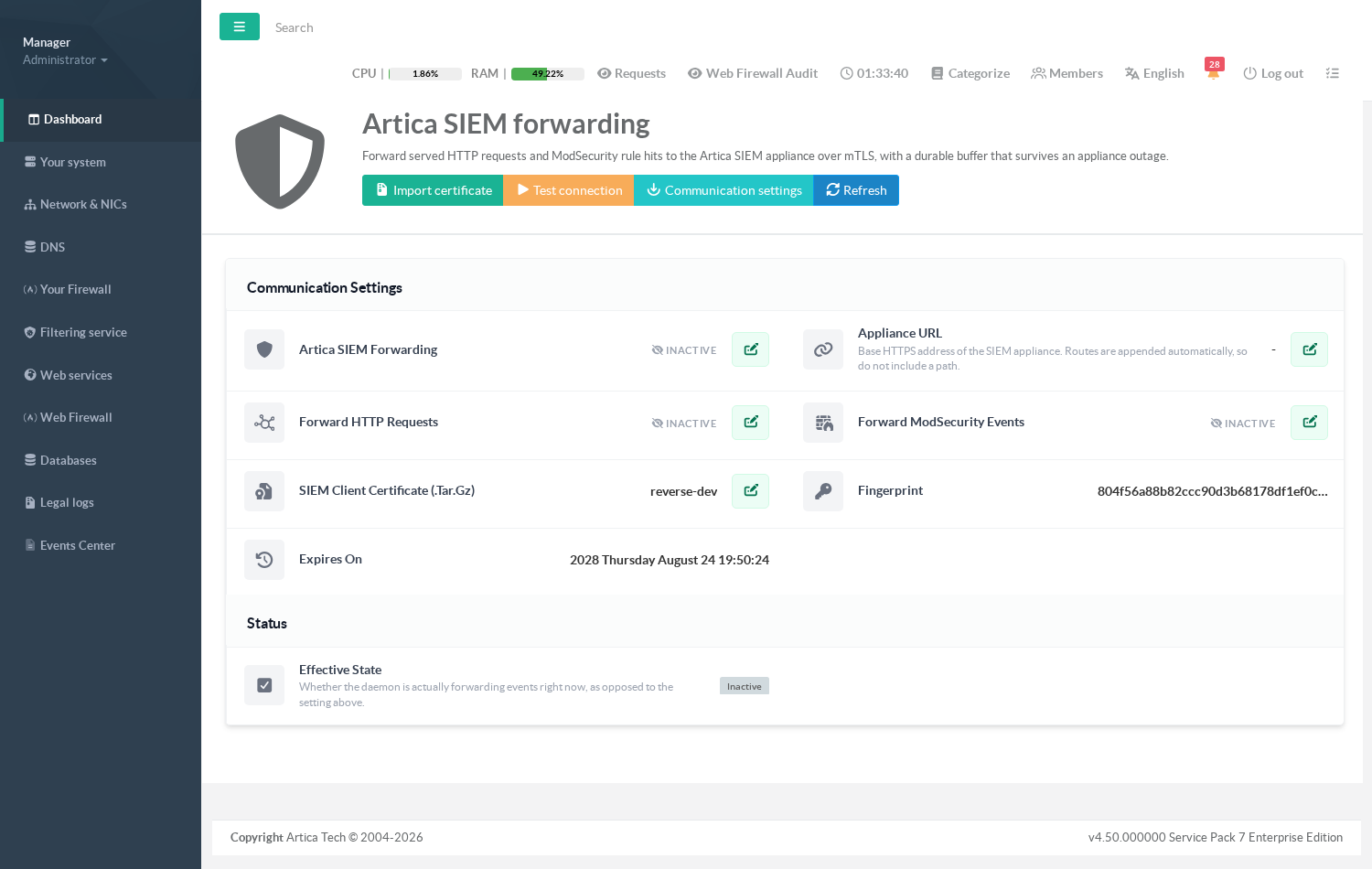The image size is (1372, 869).
Task: Click the expiry date 2028 Thursday August 24
Action: (x=670, y=560)
